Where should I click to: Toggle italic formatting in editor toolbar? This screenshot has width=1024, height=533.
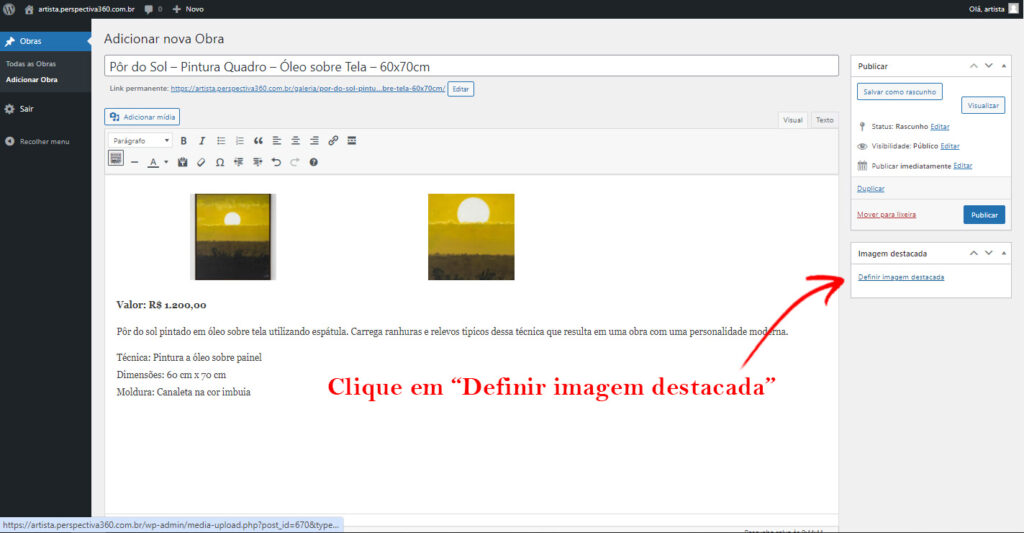click(202, 140)
